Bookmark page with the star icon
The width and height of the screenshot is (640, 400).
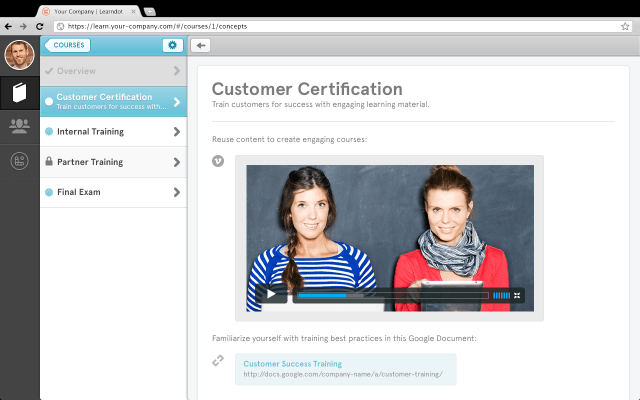point(625,26)
